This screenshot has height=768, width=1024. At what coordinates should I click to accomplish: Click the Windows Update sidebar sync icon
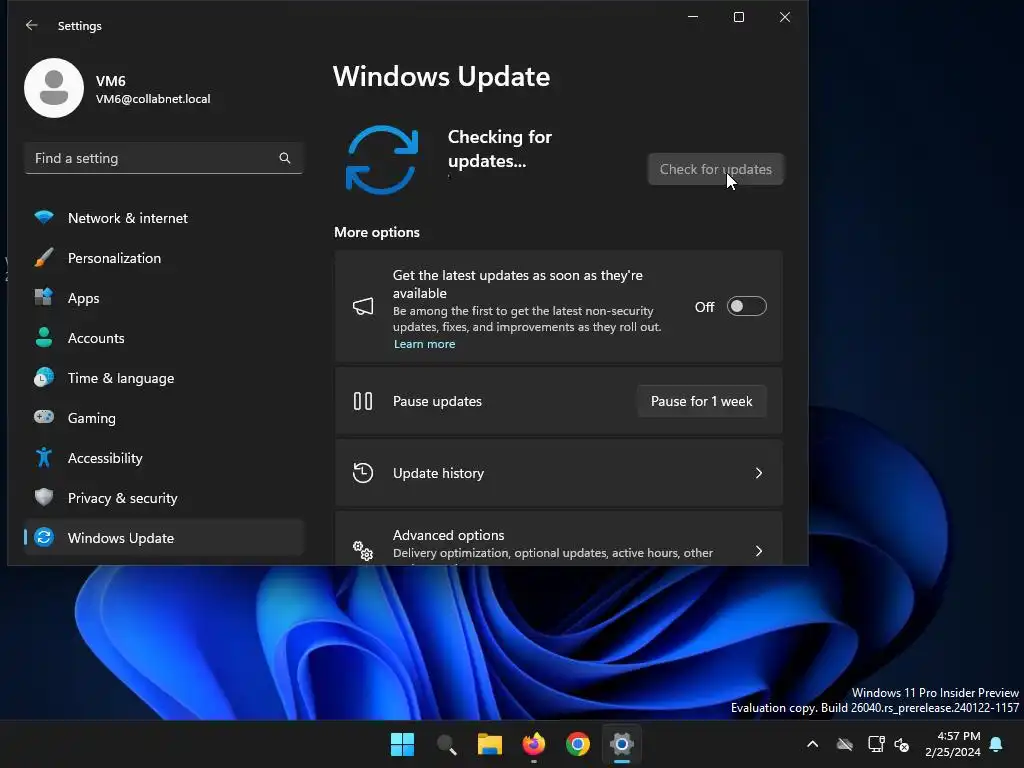point(44,537)
